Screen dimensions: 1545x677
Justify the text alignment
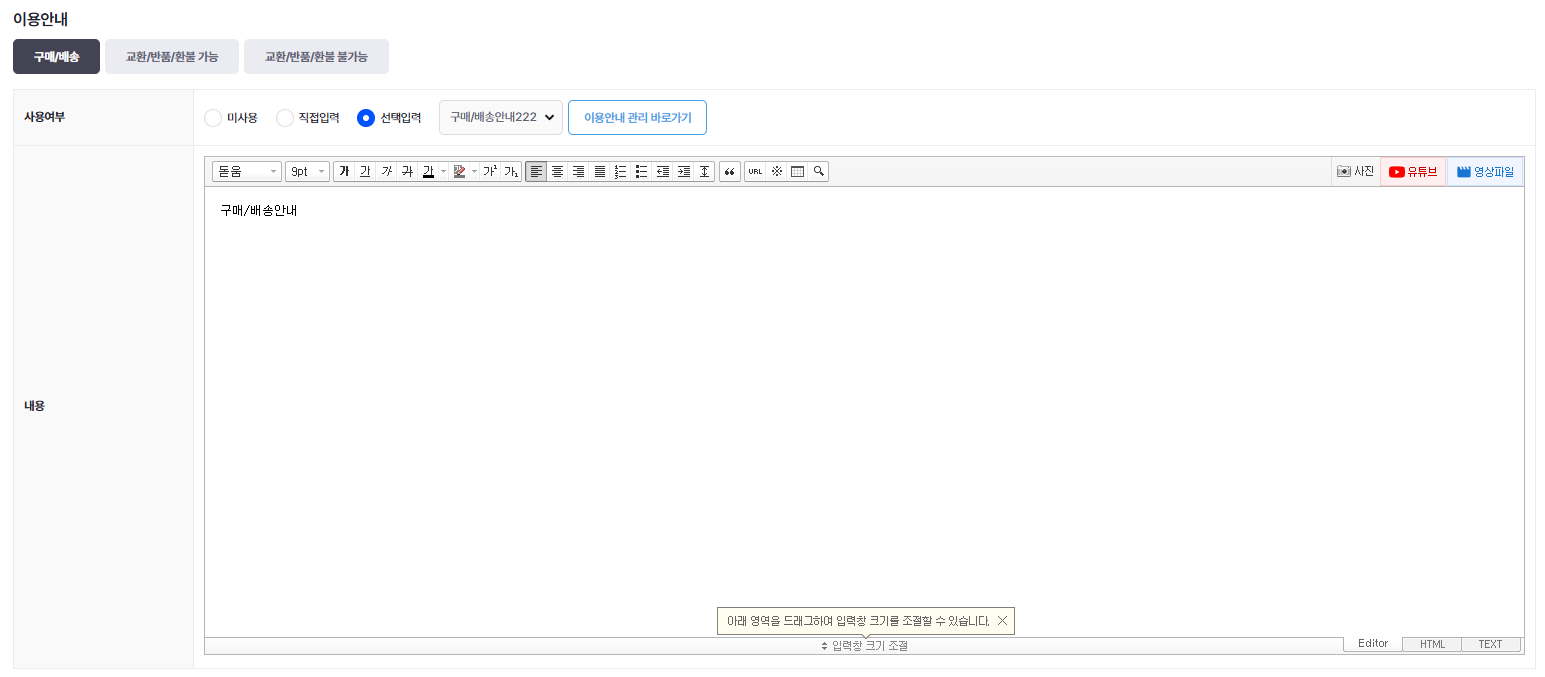(600, 171)
